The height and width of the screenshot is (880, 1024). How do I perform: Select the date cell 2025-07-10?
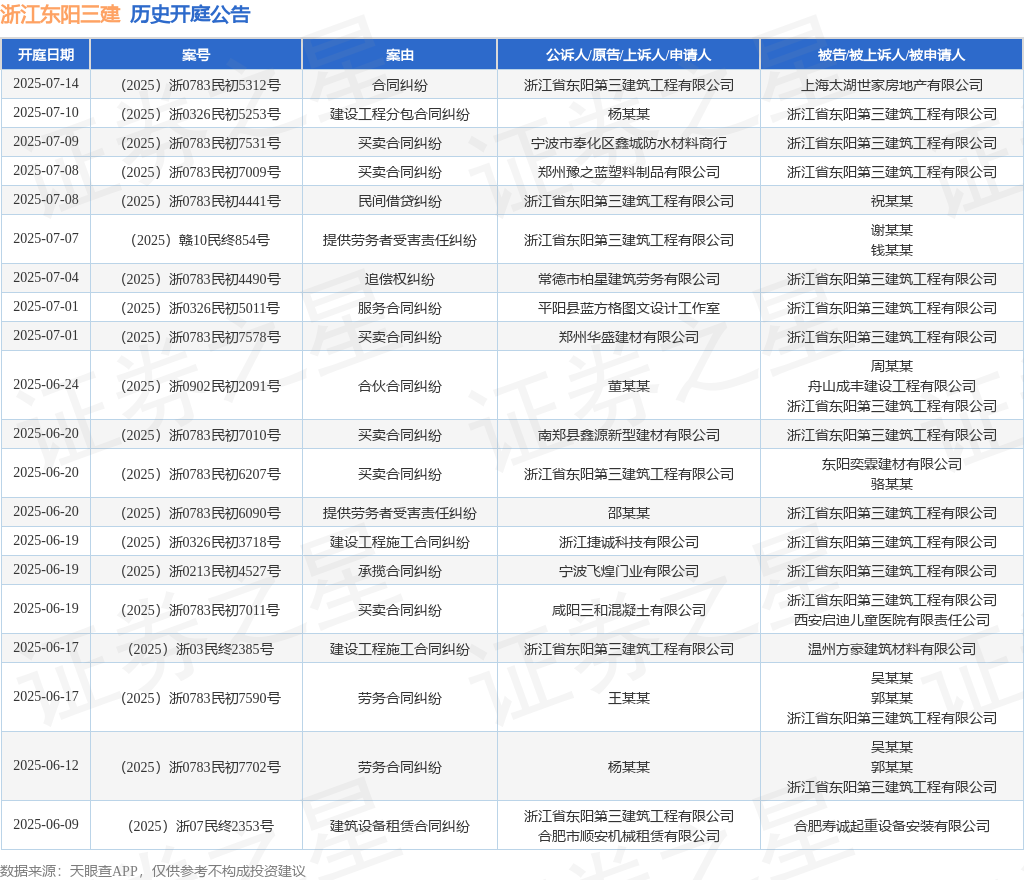click(46, 112)
